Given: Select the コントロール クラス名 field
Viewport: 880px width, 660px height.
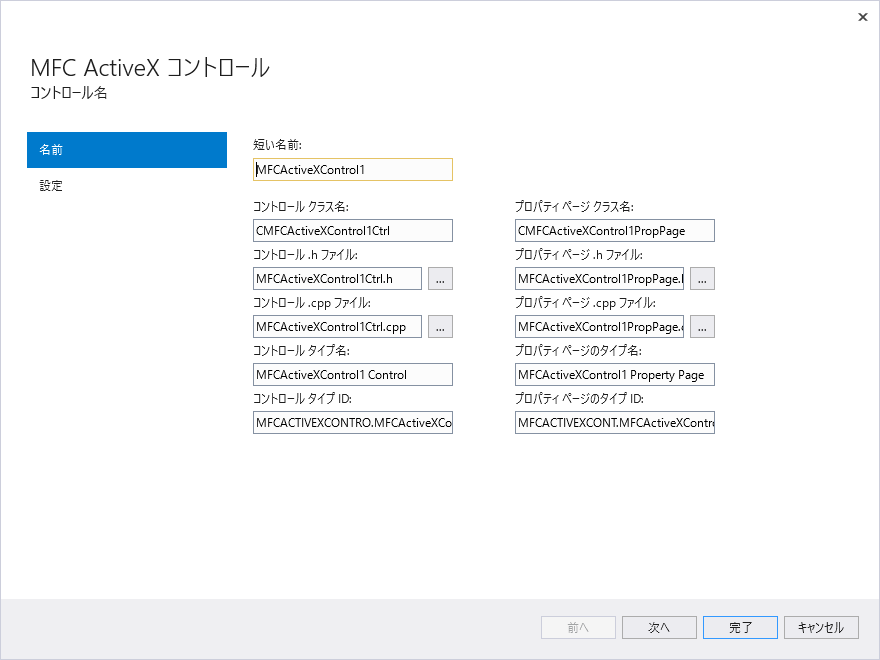Looking at the screenshot, I should pyautogui.click(x=352, y=230).
